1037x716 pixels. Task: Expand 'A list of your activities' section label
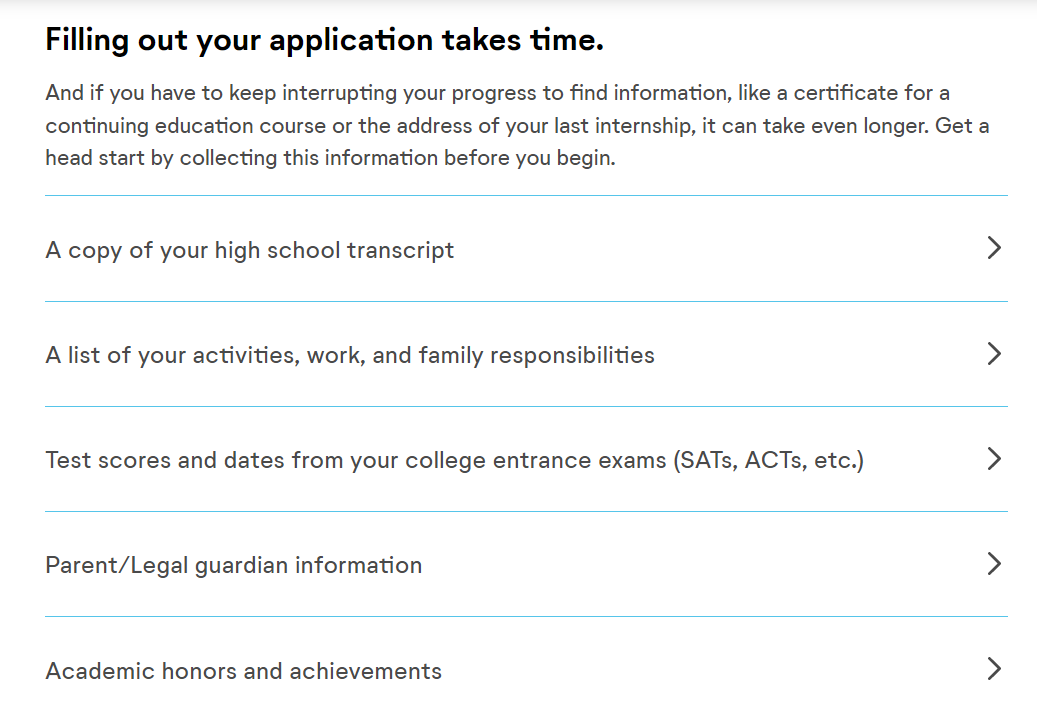(x=349, y=355)
